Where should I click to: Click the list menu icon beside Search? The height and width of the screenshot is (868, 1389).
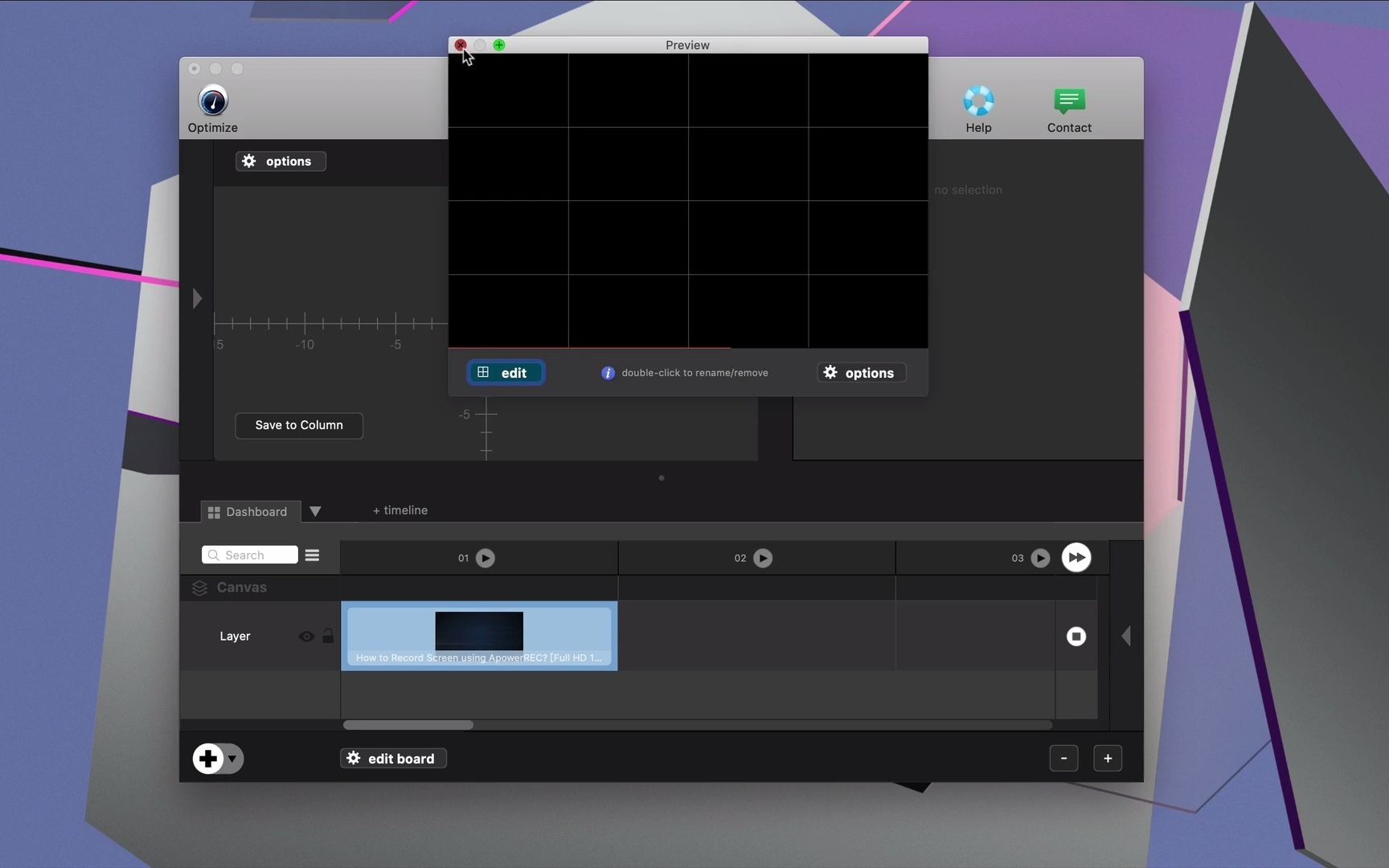click(312, 555)
